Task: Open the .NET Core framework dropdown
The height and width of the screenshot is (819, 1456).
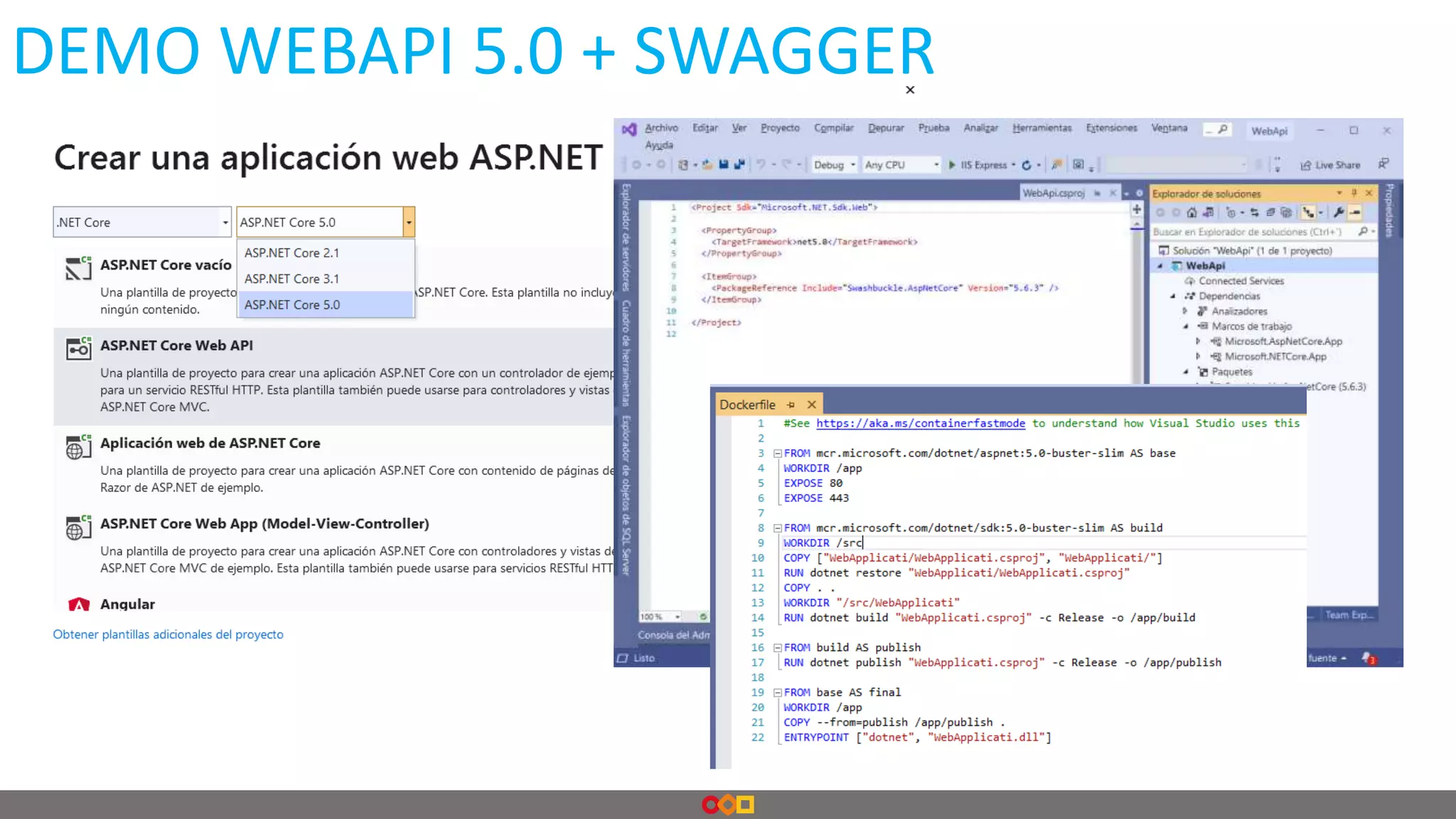Action: [x=142, y=222]
